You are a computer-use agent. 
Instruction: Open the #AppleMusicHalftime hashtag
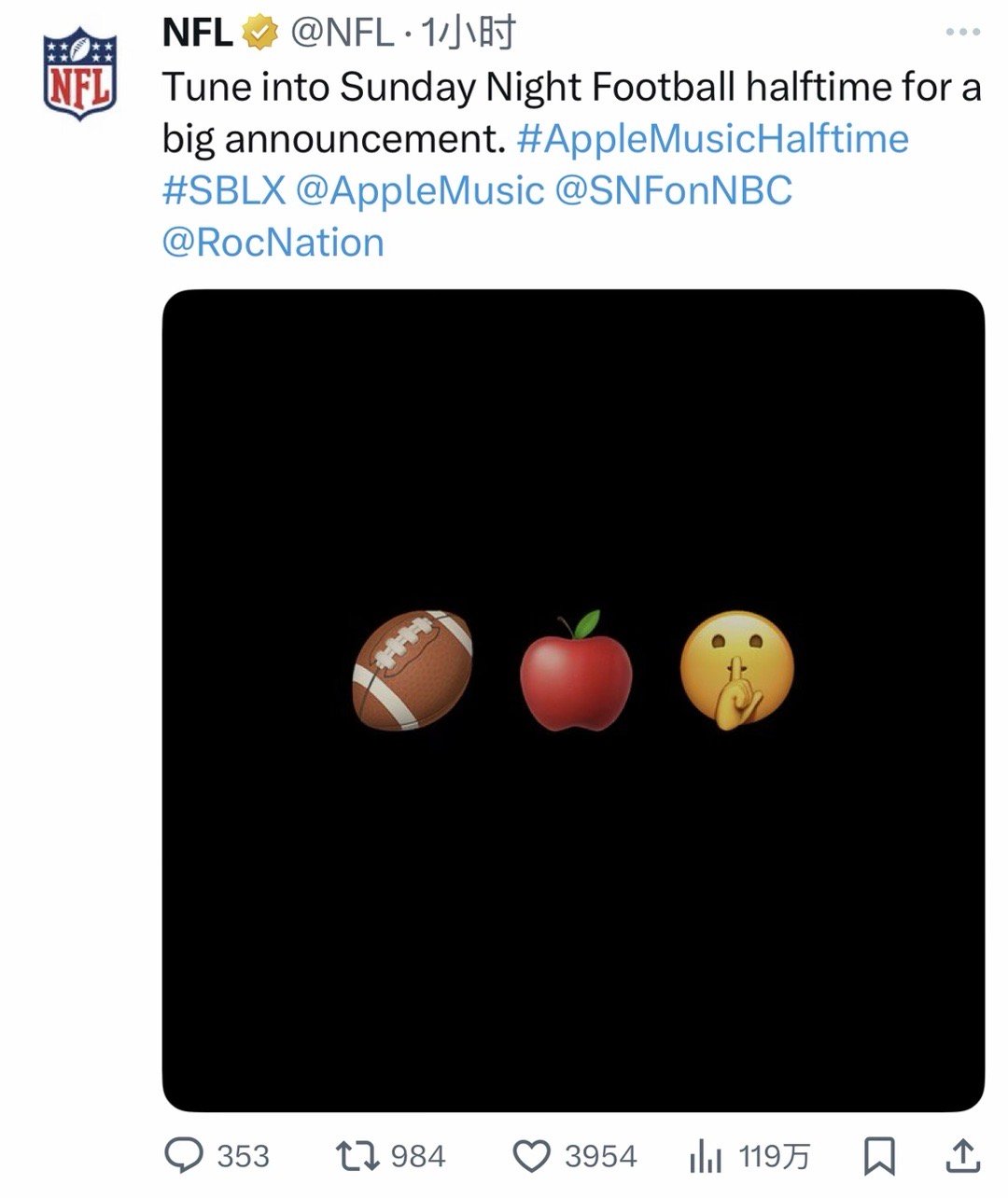click(x=712, y=139)
